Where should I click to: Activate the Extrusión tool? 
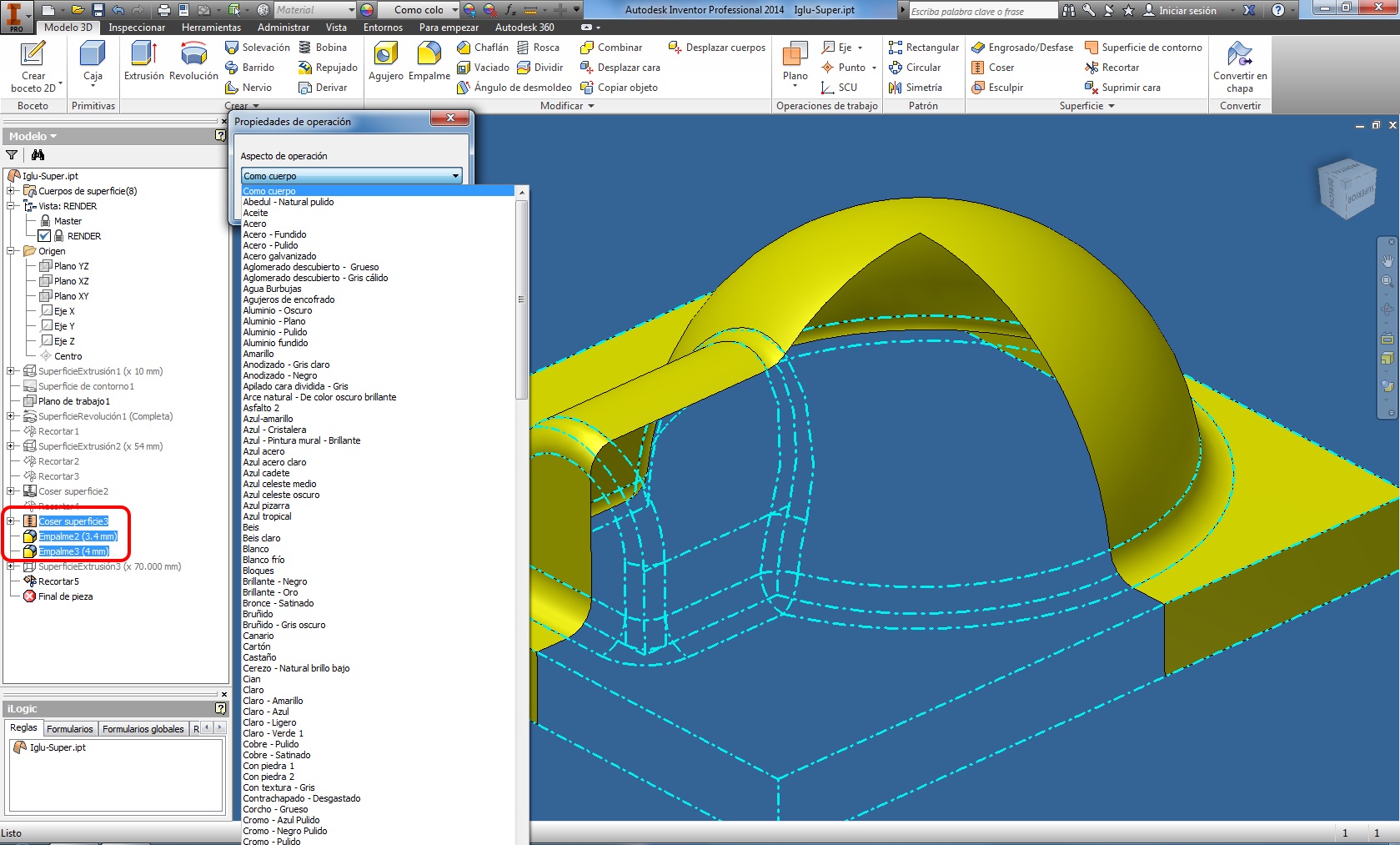pyautogui.click(x=144, y=62)
